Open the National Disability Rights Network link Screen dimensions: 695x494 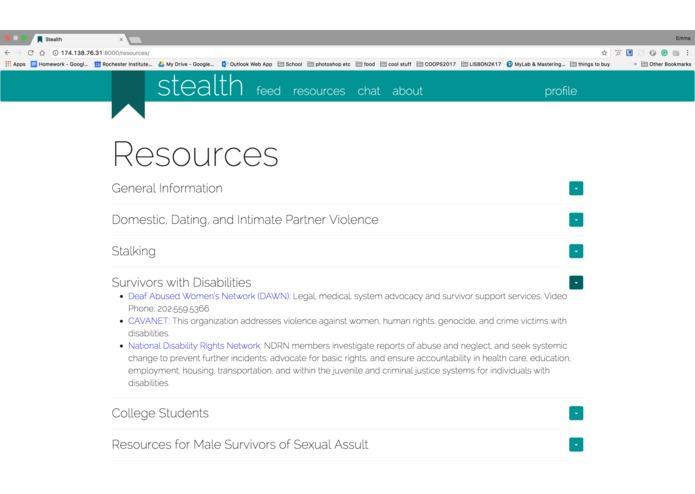[195, 346]
